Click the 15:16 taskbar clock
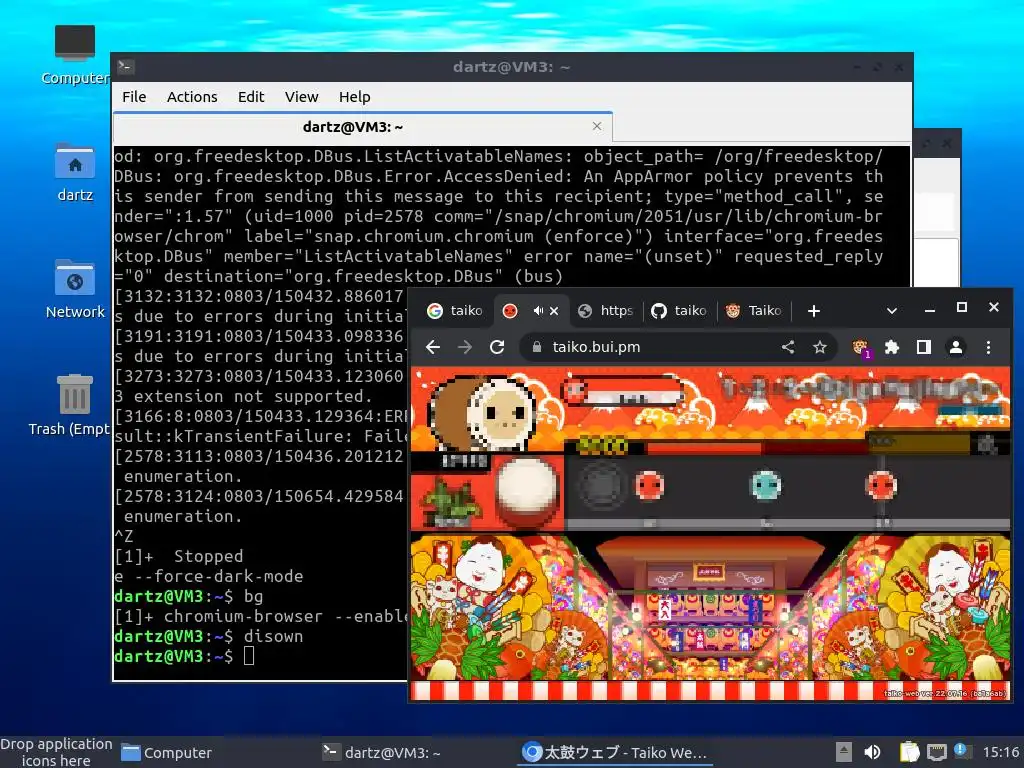 click(x=1001, y=752)
